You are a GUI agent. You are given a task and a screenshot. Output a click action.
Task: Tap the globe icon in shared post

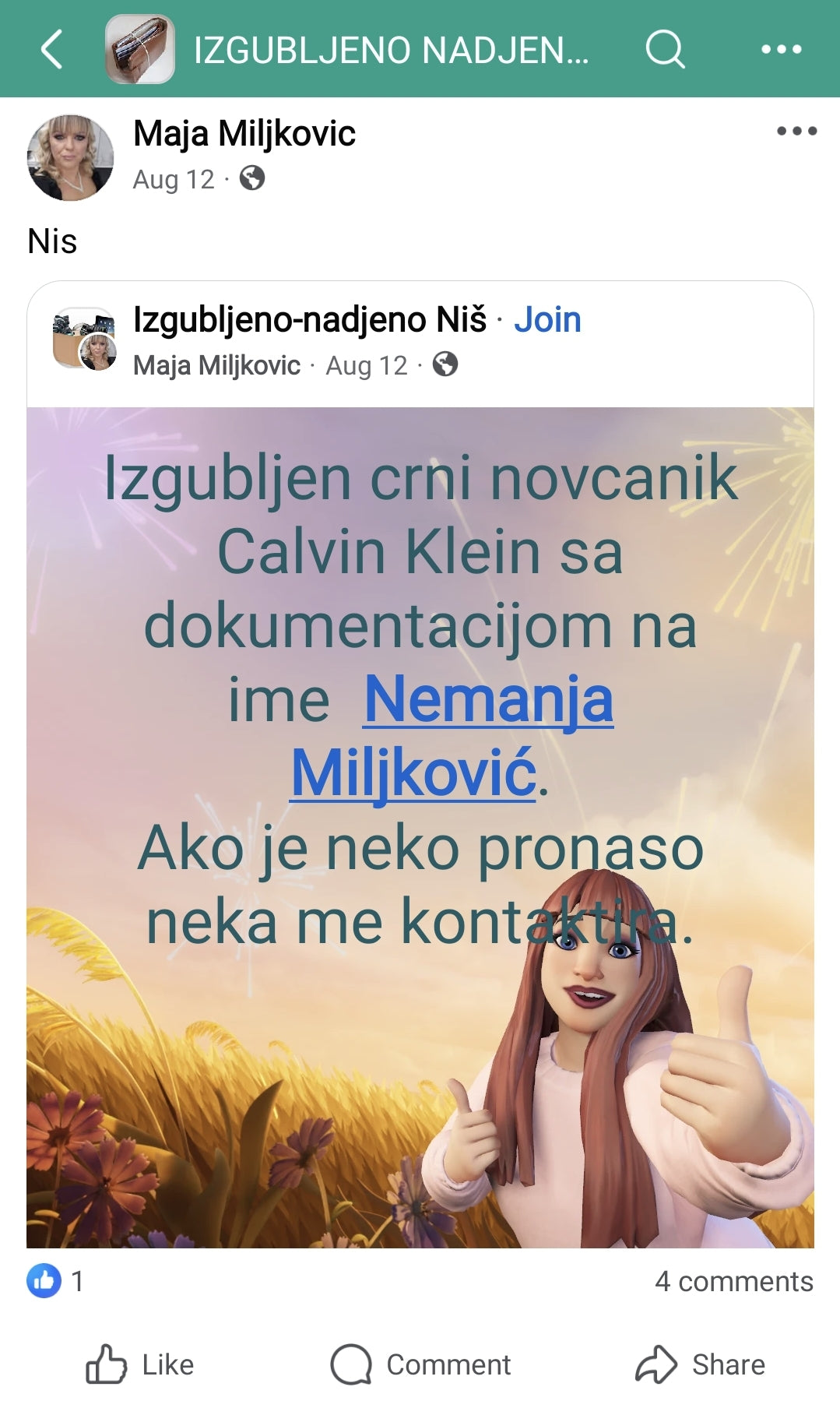click(x=445, y=364)
